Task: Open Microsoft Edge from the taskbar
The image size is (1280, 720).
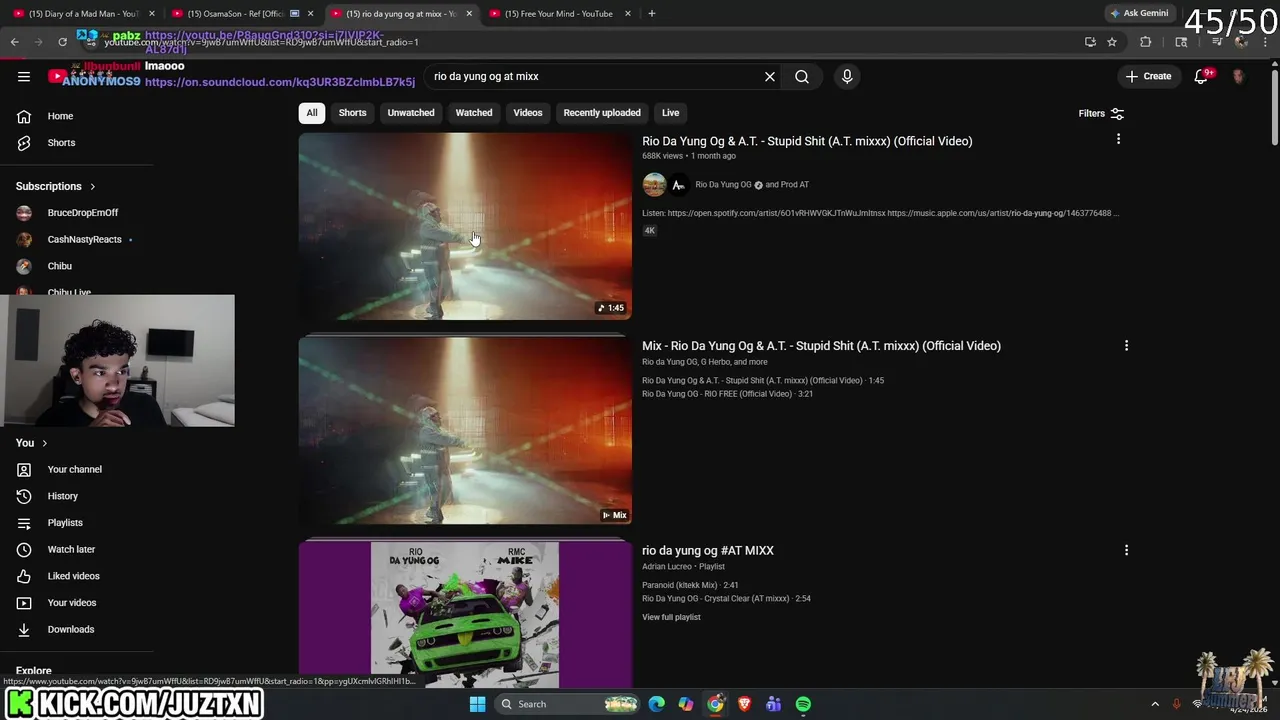Action: tap(656, 704)
